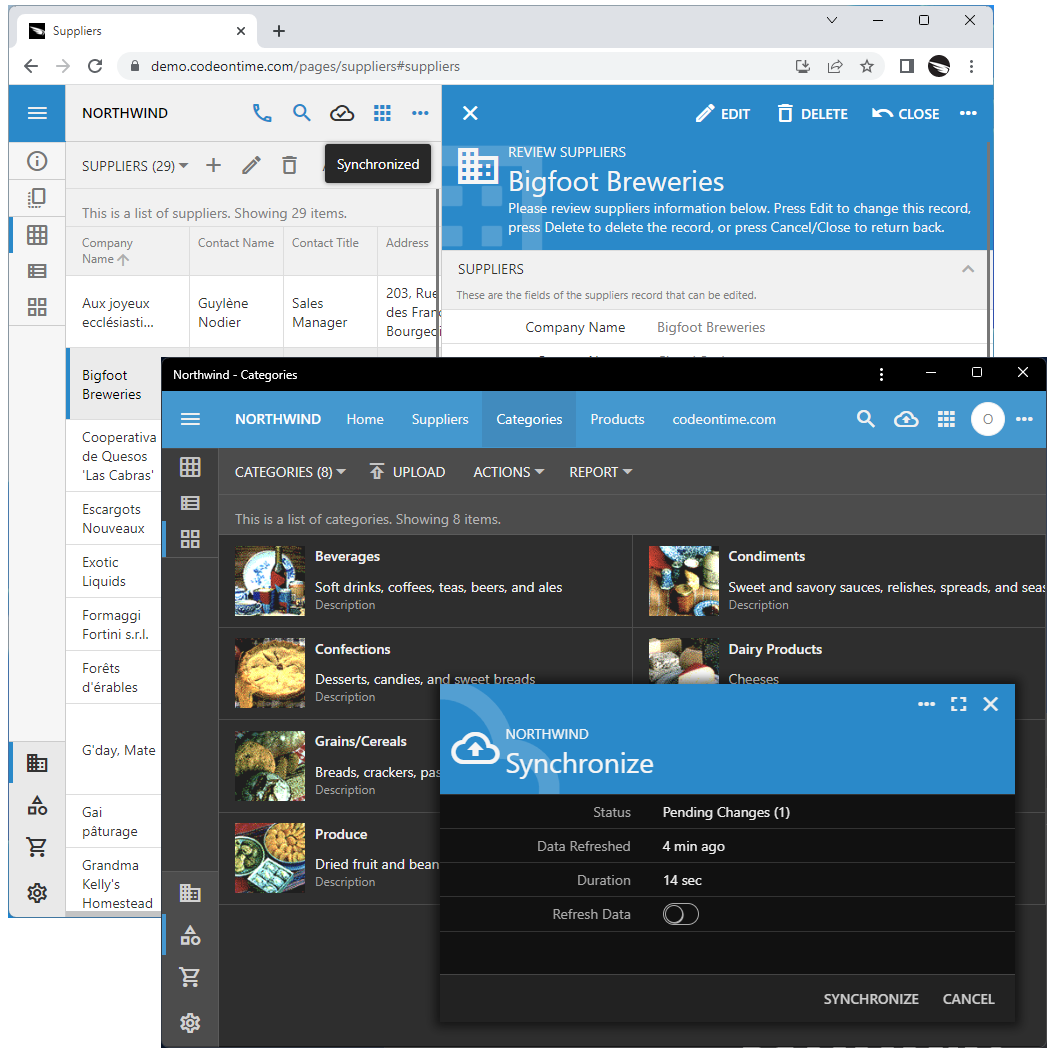
Task: Go to the Home menu item
Action: pos(365,420)
